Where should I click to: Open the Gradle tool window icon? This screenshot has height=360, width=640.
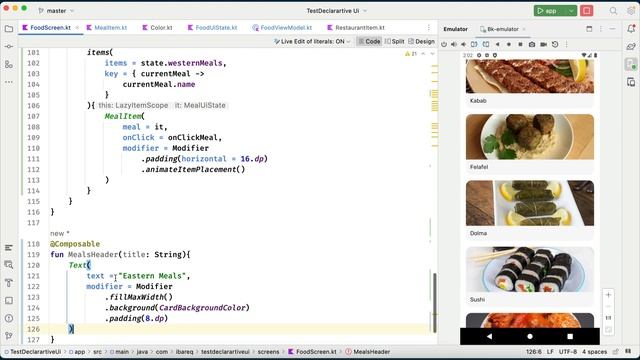[631, 47]
